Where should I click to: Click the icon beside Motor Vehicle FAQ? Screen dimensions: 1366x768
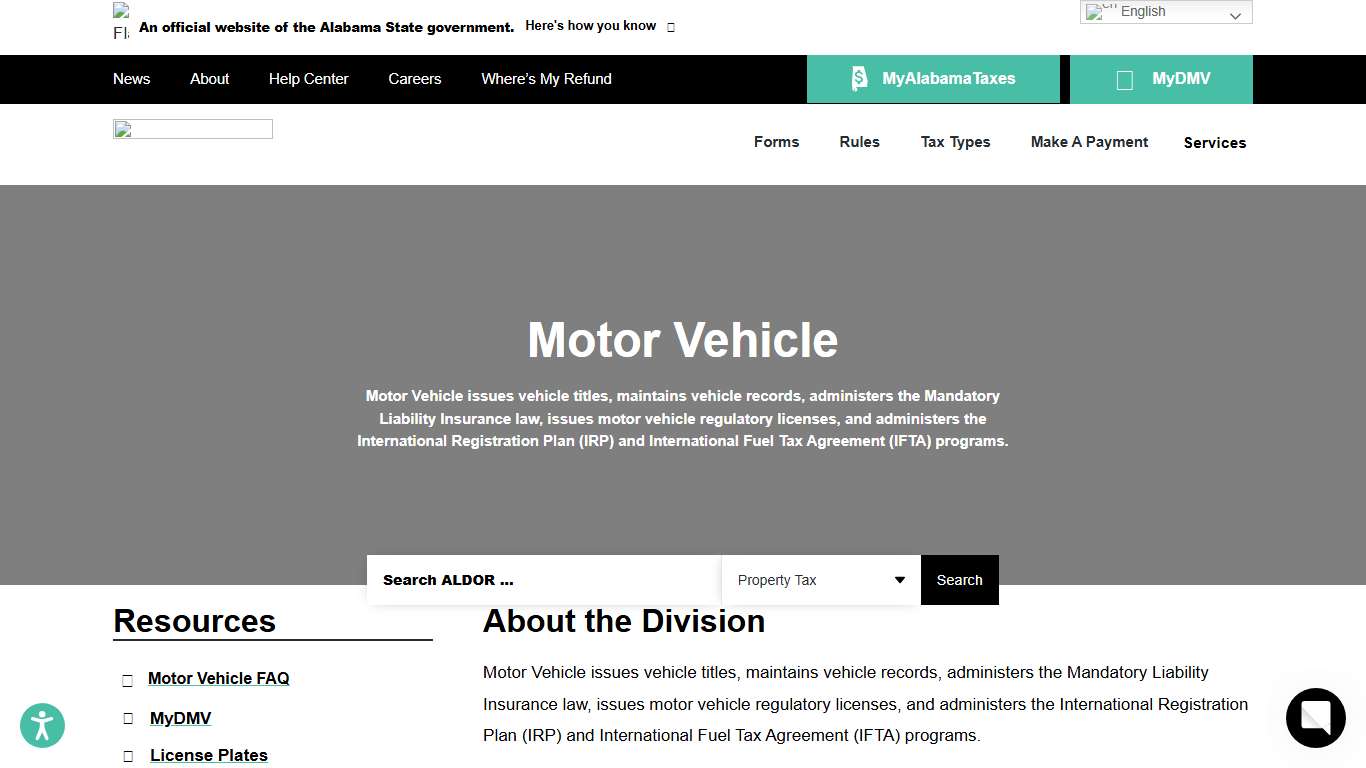[x=127, y=680]
